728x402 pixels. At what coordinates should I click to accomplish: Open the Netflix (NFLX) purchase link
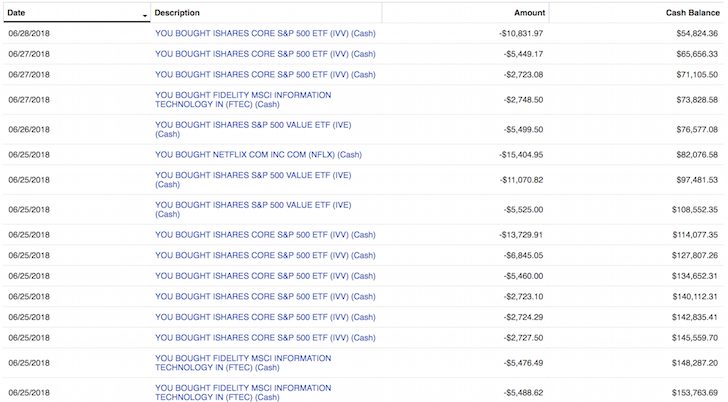[x=258, y=155]
